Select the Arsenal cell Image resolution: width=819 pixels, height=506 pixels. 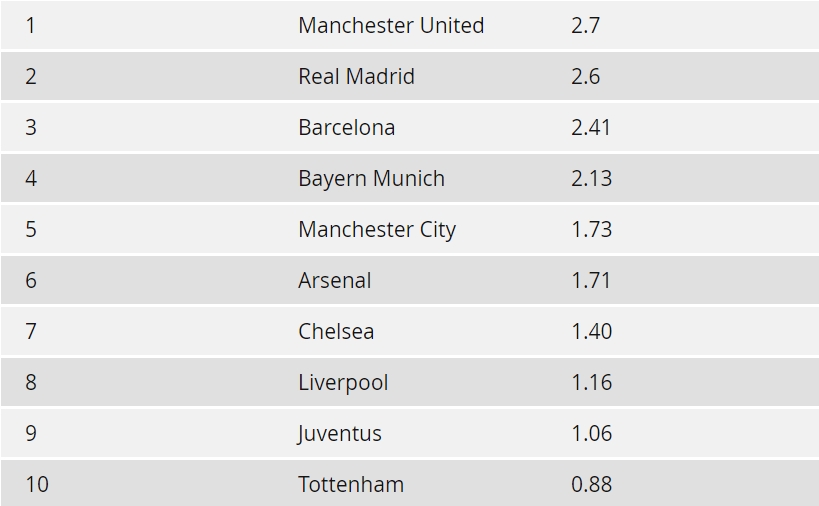coord(334,280)
